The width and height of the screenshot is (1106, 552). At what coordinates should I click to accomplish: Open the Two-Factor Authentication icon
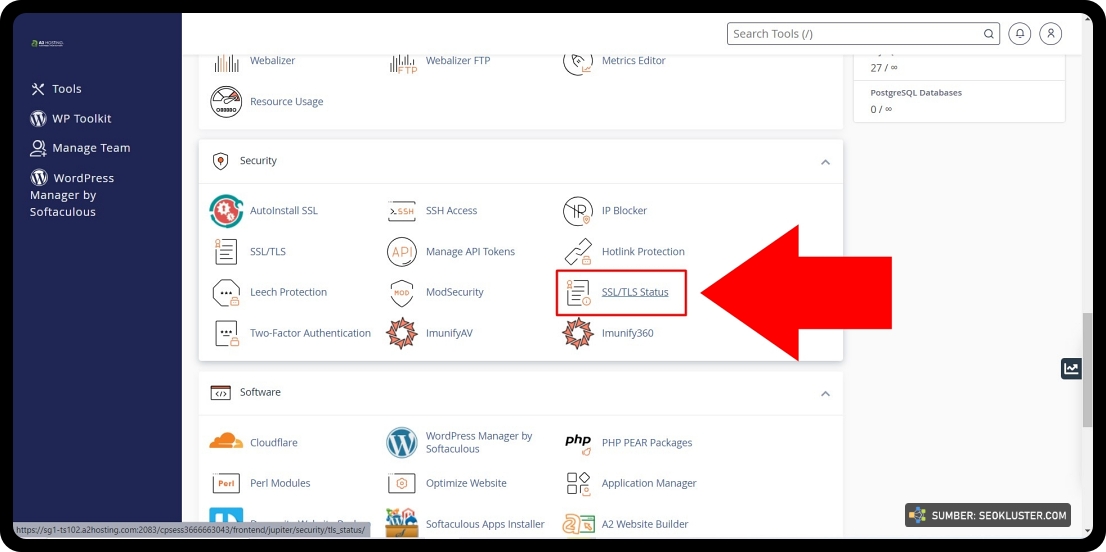click(226, 333)
